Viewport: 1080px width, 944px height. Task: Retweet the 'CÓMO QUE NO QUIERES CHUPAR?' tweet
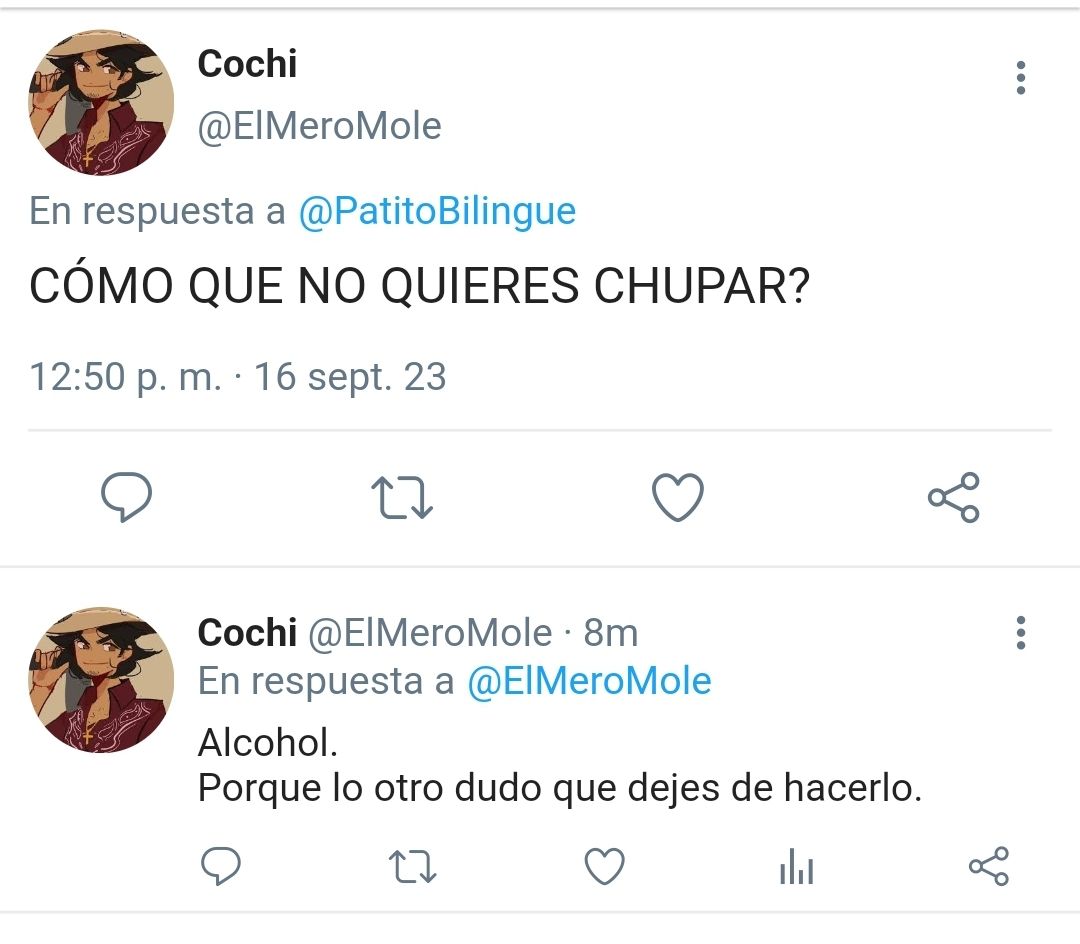[x=402, y=498]
